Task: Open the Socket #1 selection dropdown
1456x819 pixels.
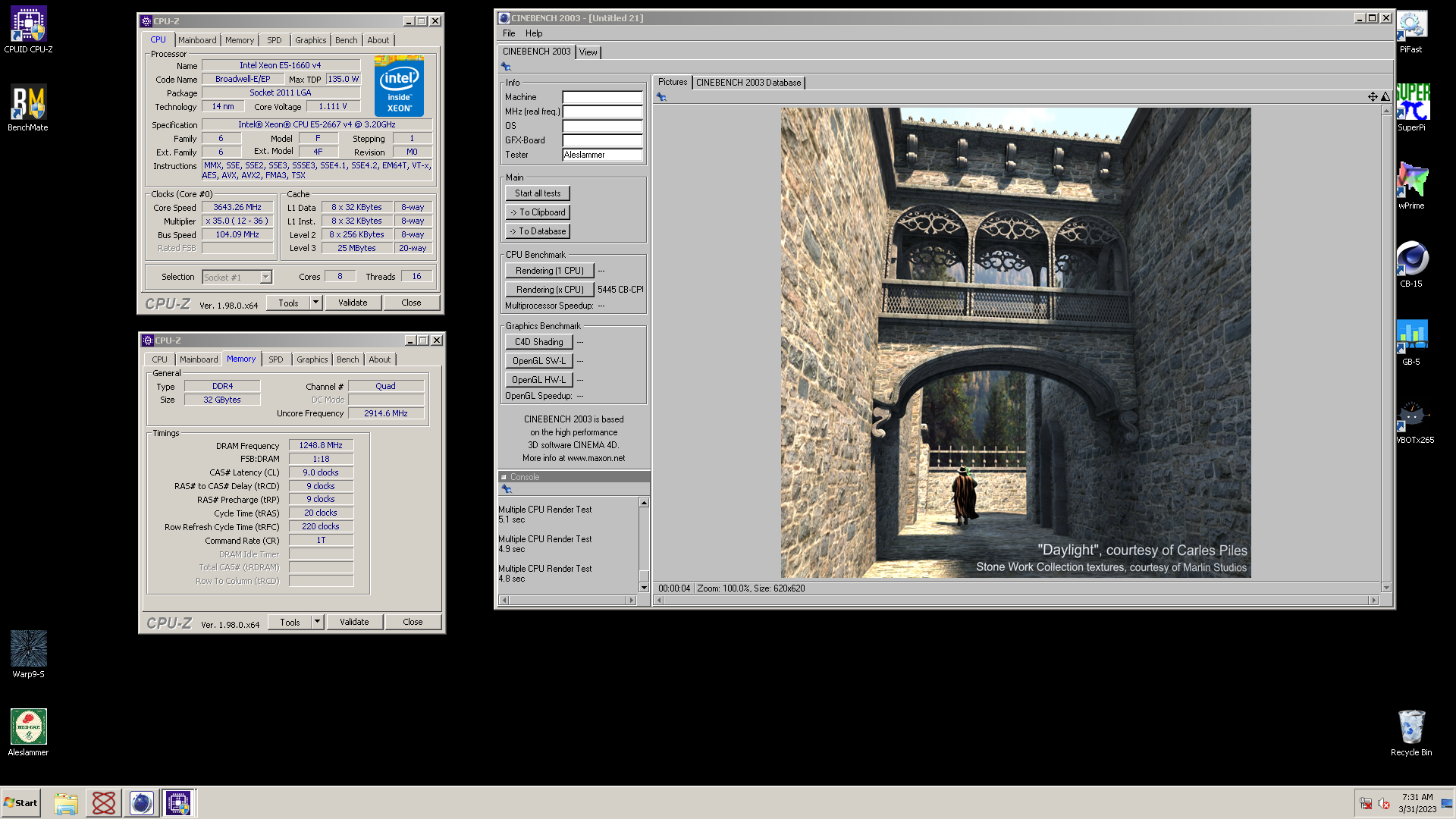Action: pyautogui.click(x=265, y=278)
